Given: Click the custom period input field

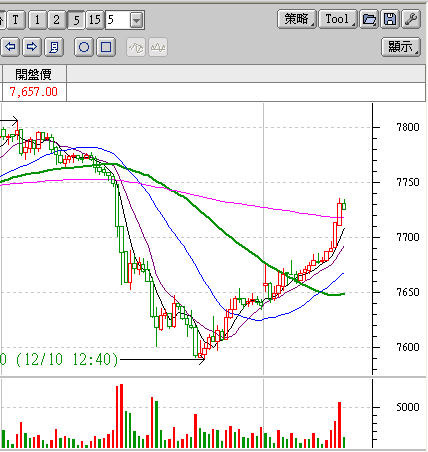Looking at the screenshot, I should coord(118,20).
